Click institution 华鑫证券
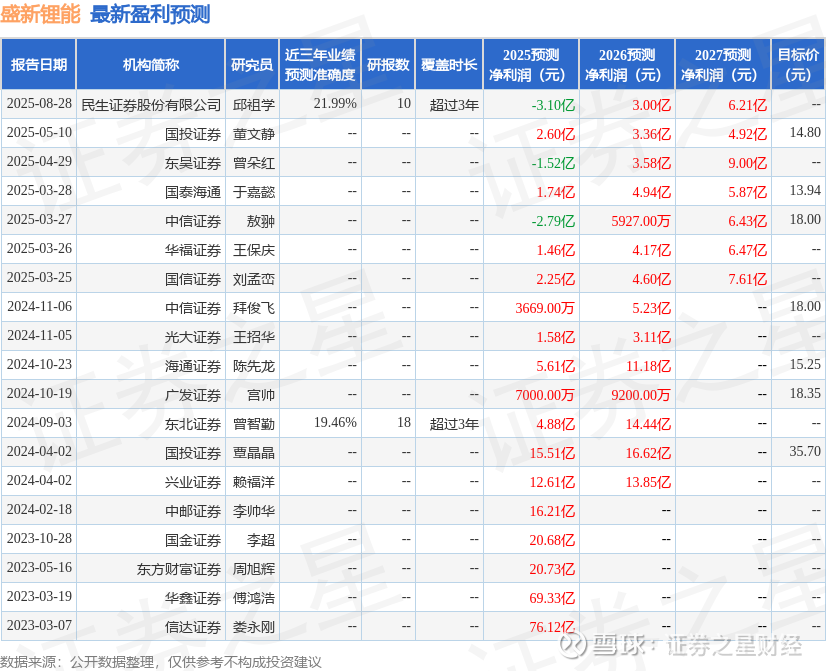826x671 pixels. 193,598
